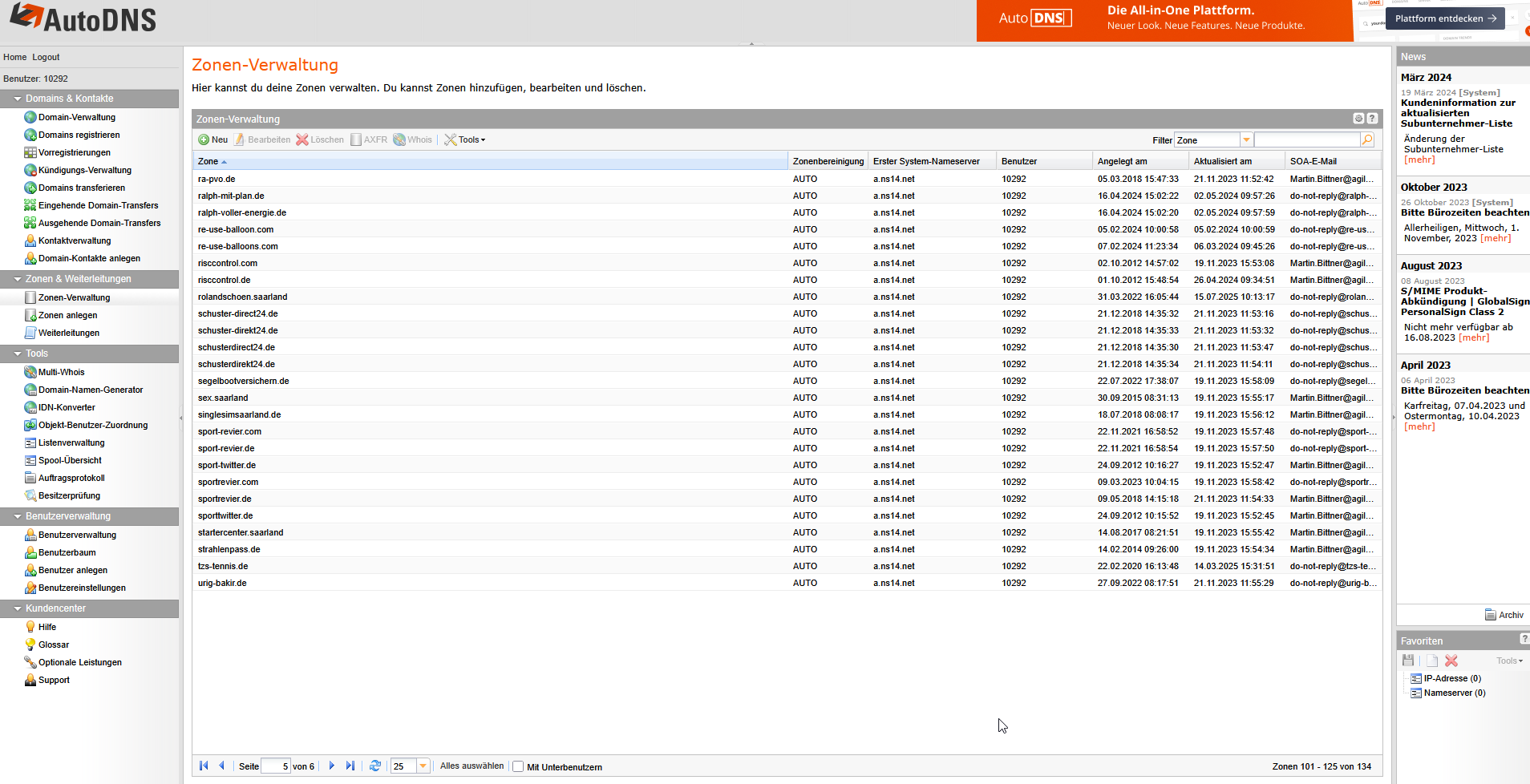Click the Favoriten save disk icon

click(x=1408, y=661)
